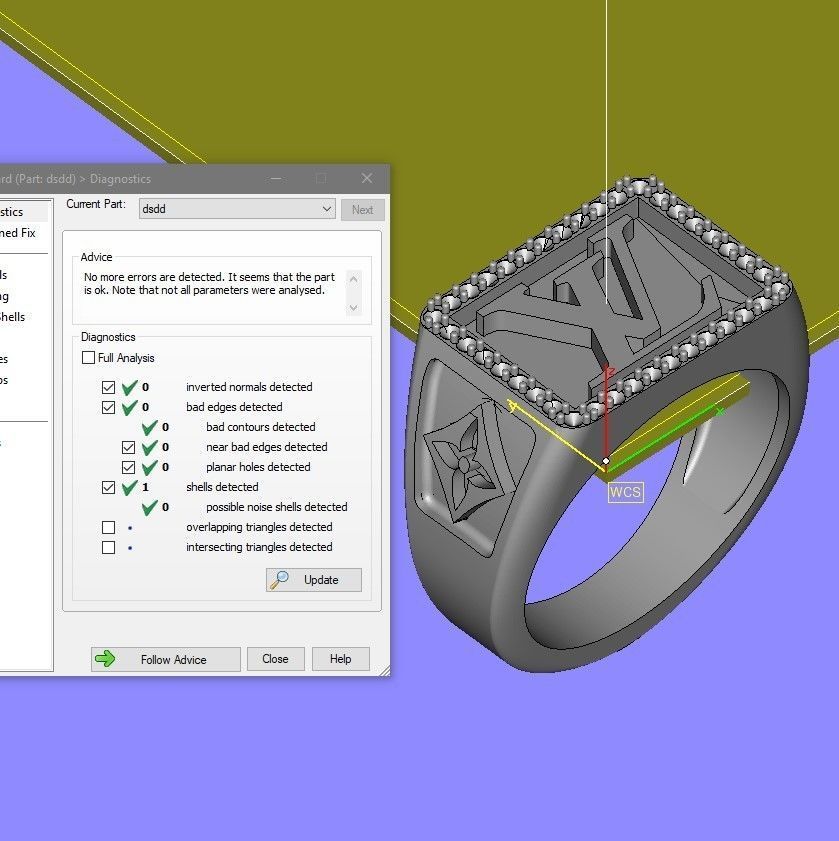Click green checkmark beside bad contours detected
The image size is (839, 841).
click(x=150, y=426)
